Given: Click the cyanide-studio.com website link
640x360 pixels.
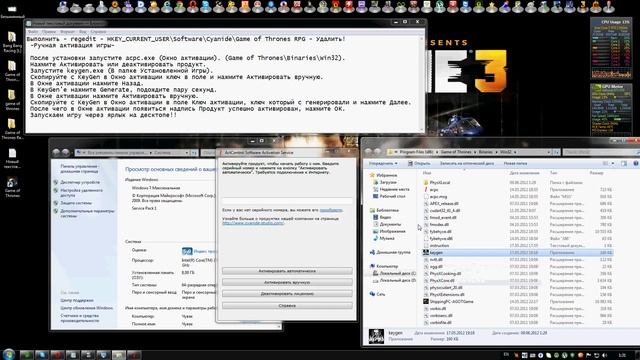Looking at the screenshot, I should tap(253, 223).
